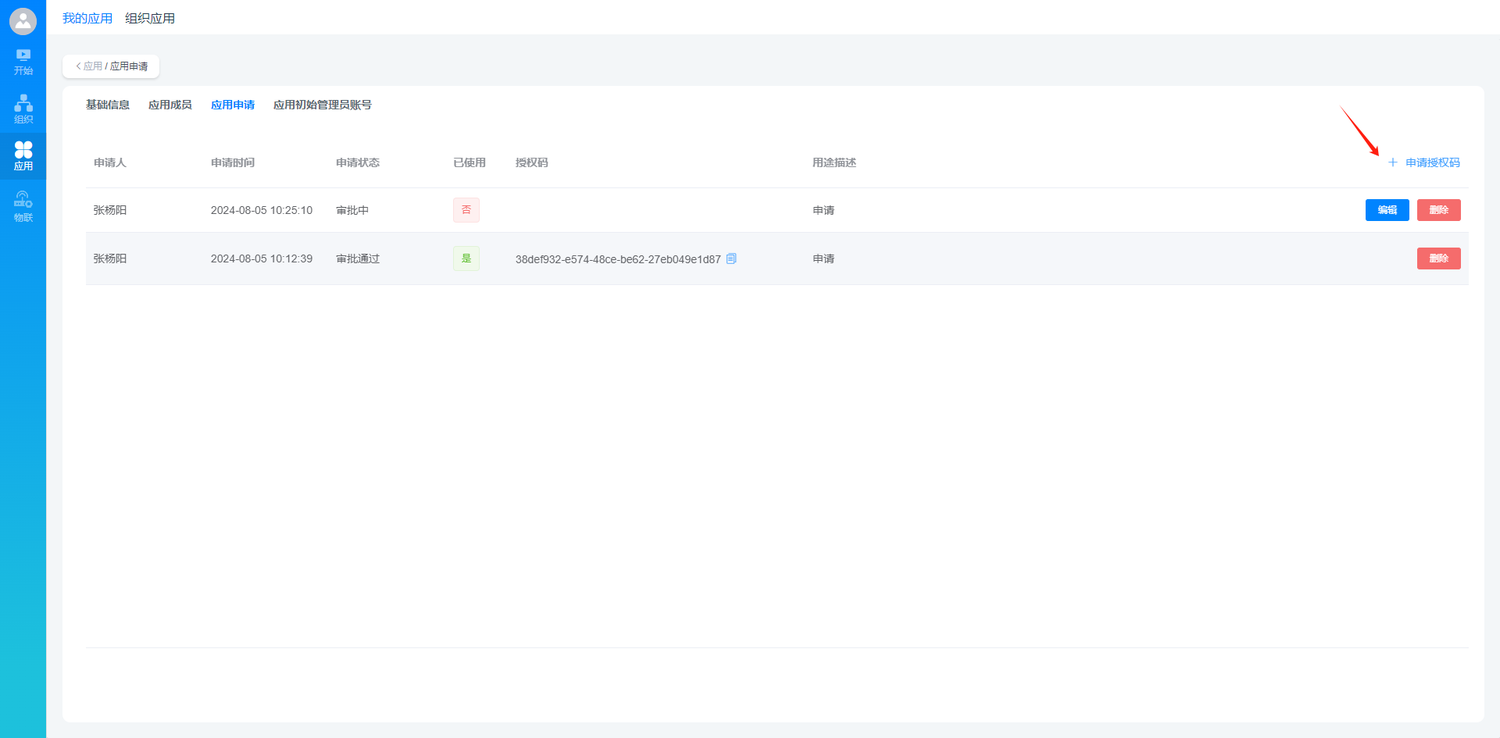Image resolution: width=1500 pixels, height=738 pixels.
Task: Click the plus icon for 申请授权码
Action: (1392, 163)
